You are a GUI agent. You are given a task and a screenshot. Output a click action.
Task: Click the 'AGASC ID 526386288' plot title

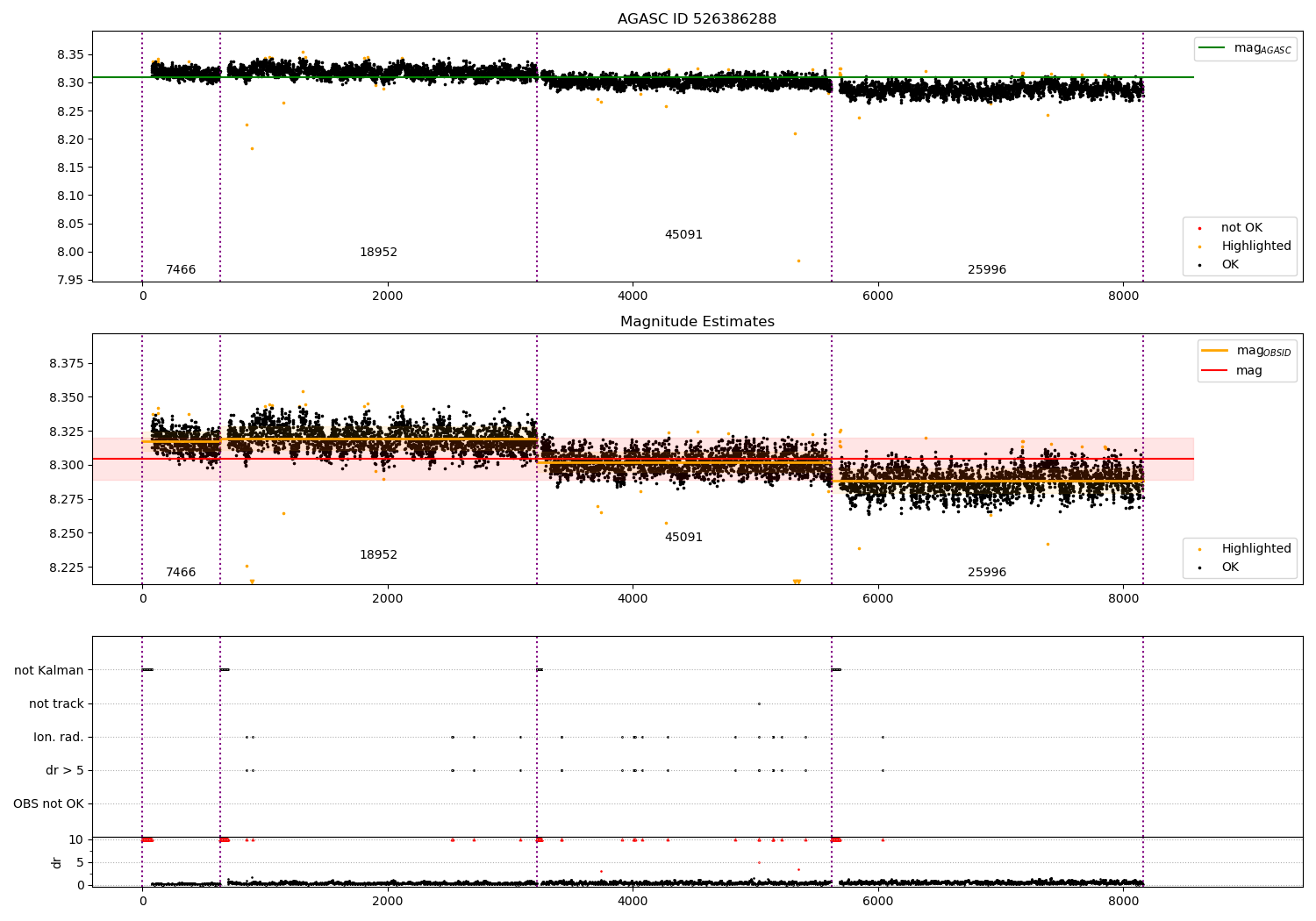pyautogui.click(x=697, y=19)
